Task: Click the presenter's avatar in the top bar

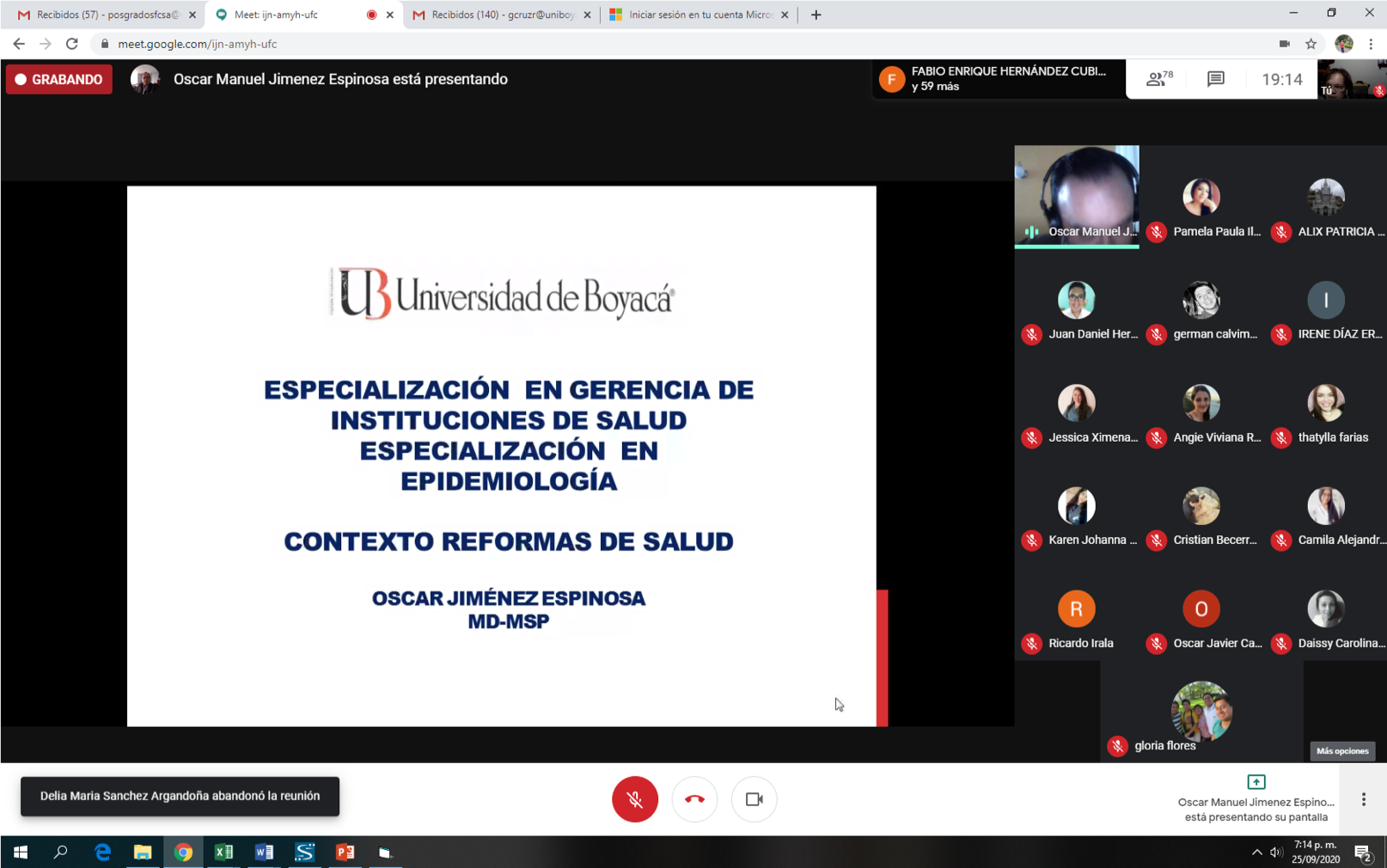Action: click(x=144, y=79)
